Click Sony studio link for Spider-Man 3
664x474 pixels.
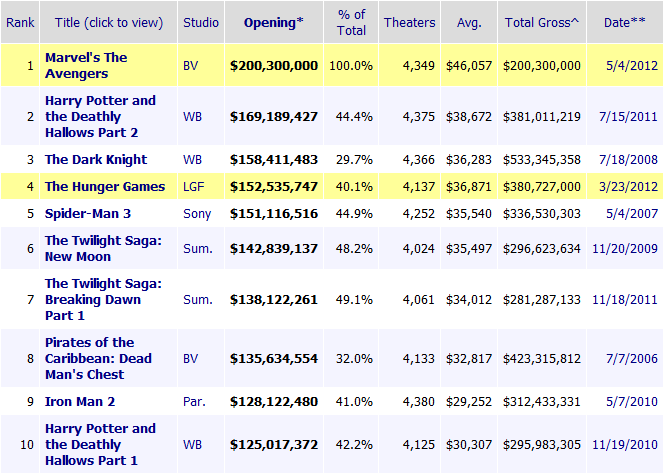tap(197, 214)
